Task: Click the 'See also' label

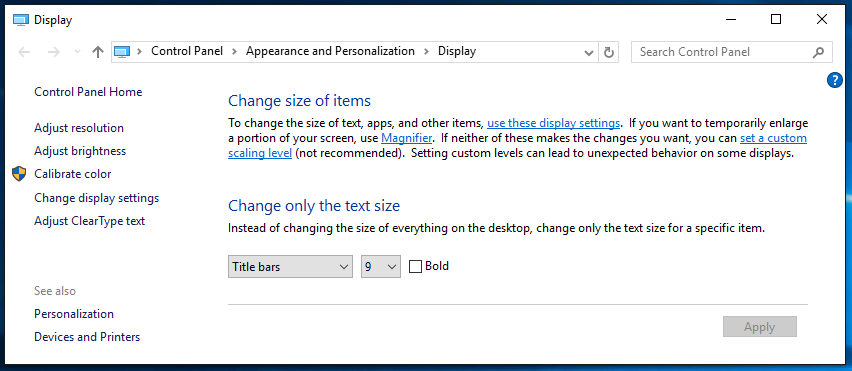Action: [55, 291]
